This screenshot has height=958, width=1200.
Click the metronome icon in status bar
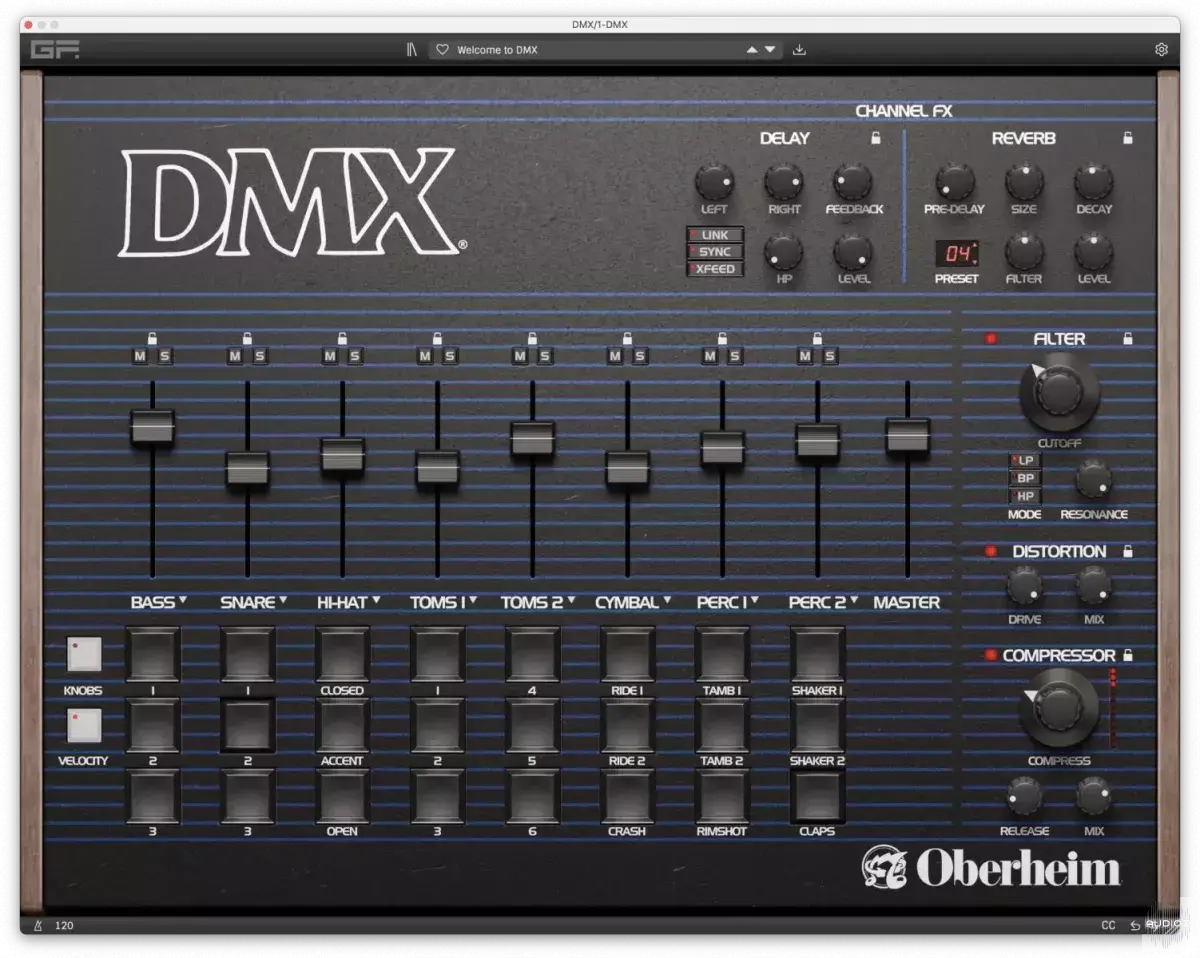point(38,926)
